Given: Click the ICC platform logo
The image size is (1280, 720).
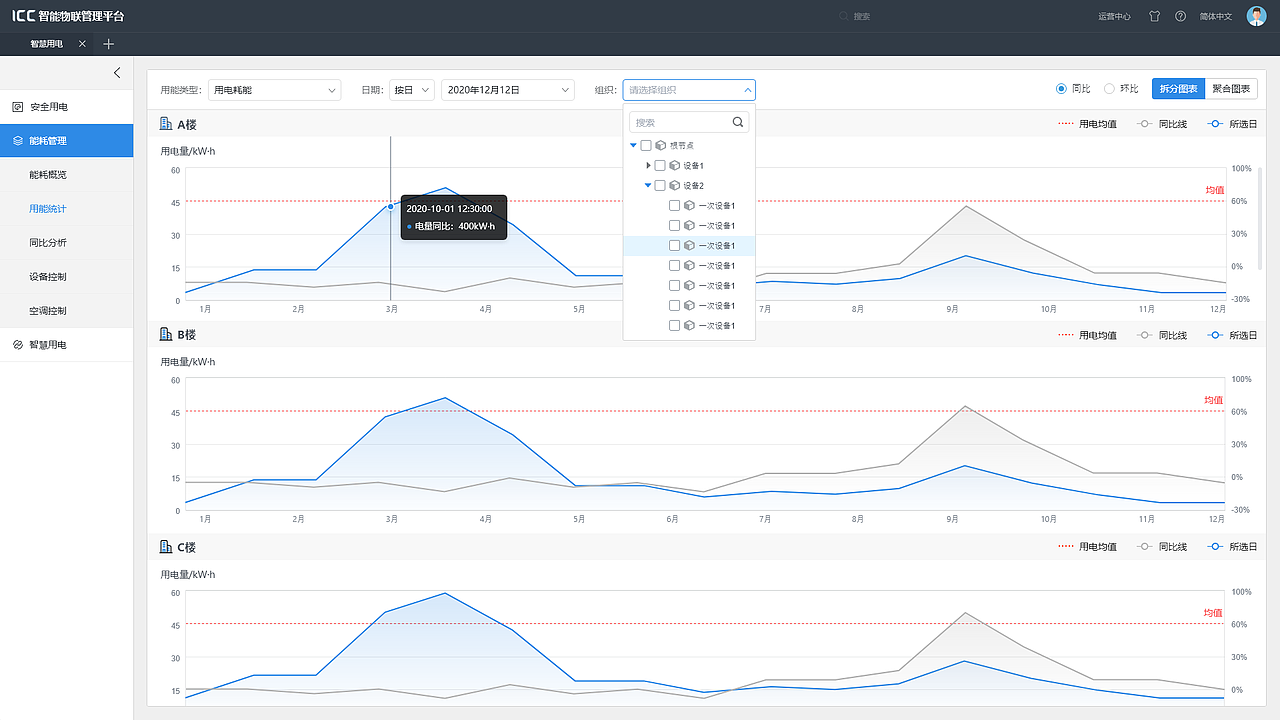Looking at the screenshot, I should coord(69,16).
